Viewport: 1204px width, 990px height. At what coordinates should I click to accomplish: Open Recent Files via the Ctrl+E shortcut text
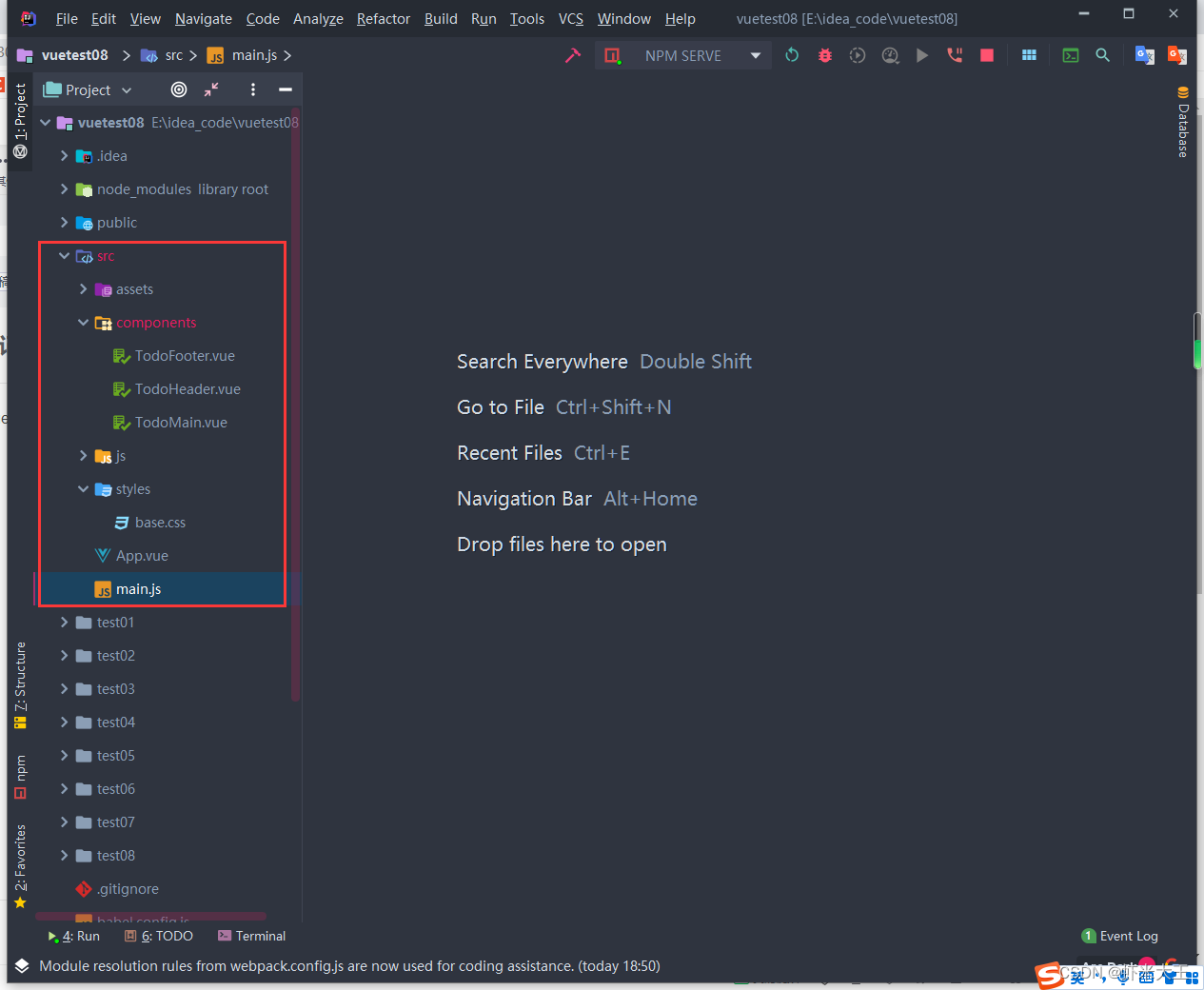point(601,452)
